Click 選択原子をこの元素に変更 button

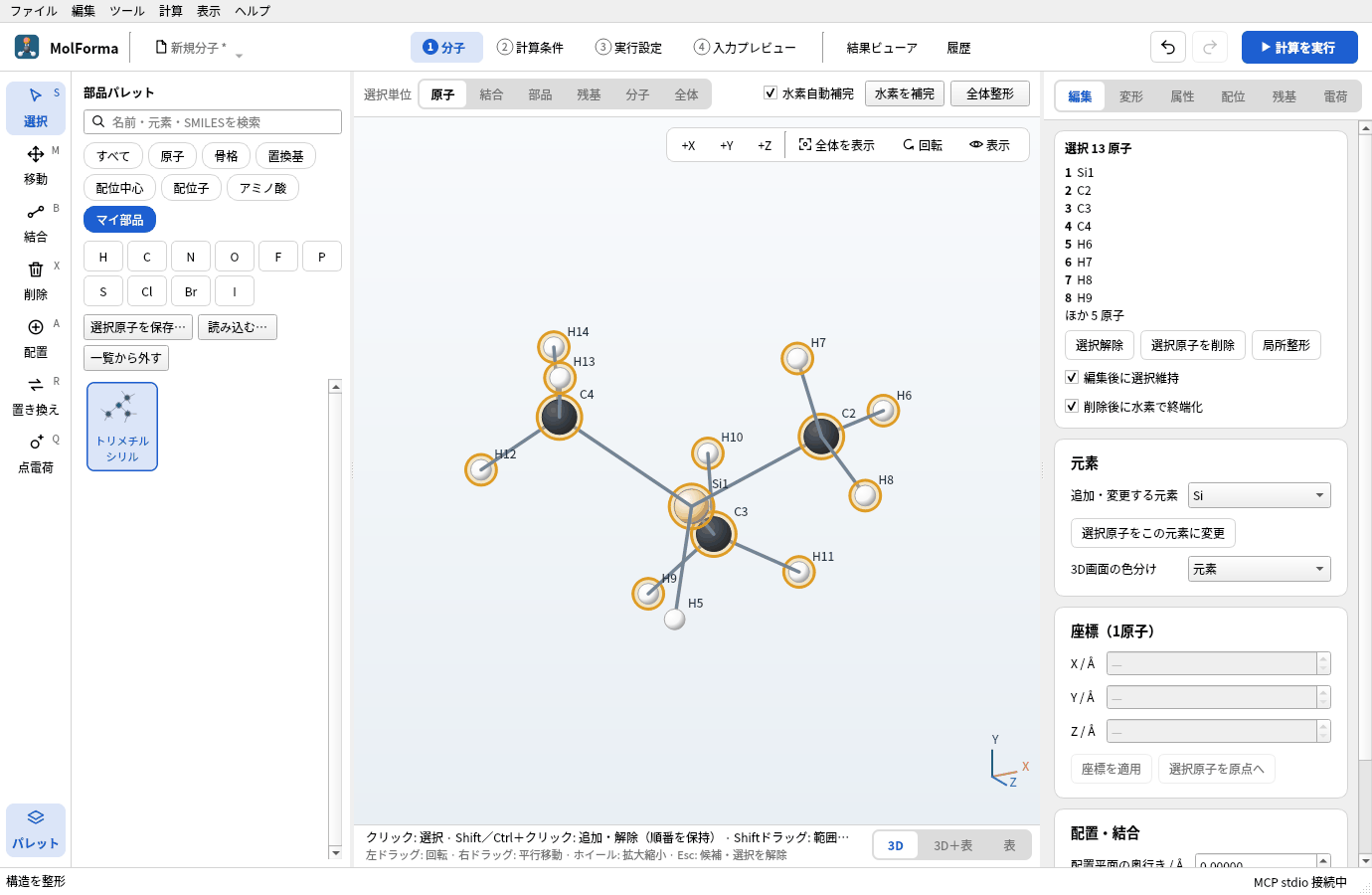[x=1153, y=533]
